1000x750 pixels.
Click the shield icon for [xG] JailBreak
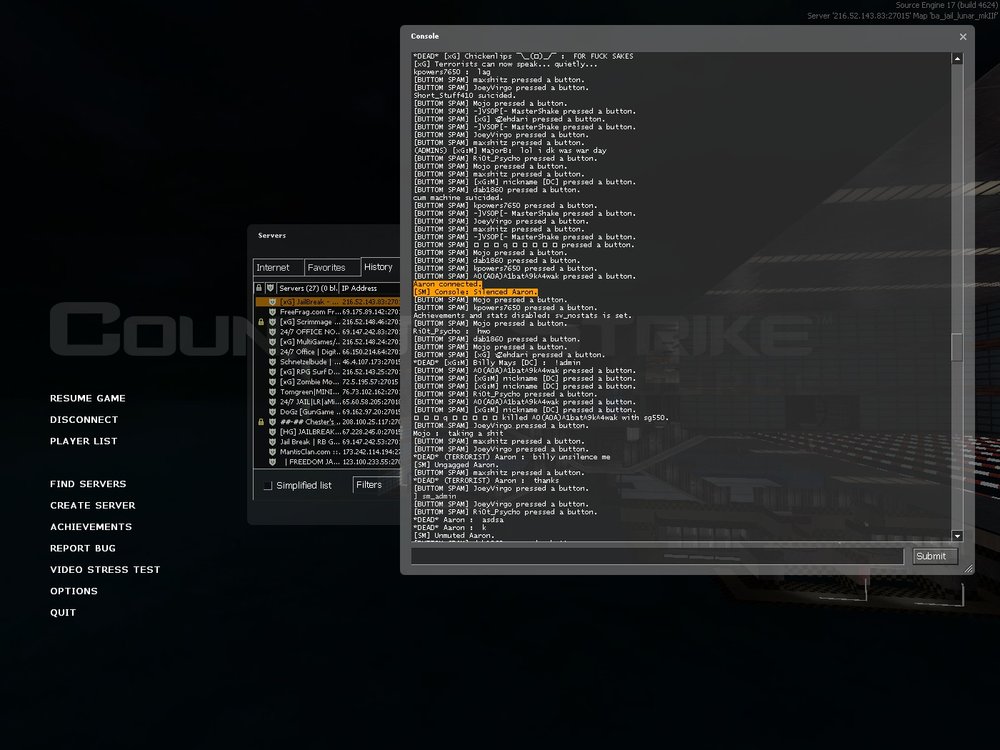(x=272, y=302)
